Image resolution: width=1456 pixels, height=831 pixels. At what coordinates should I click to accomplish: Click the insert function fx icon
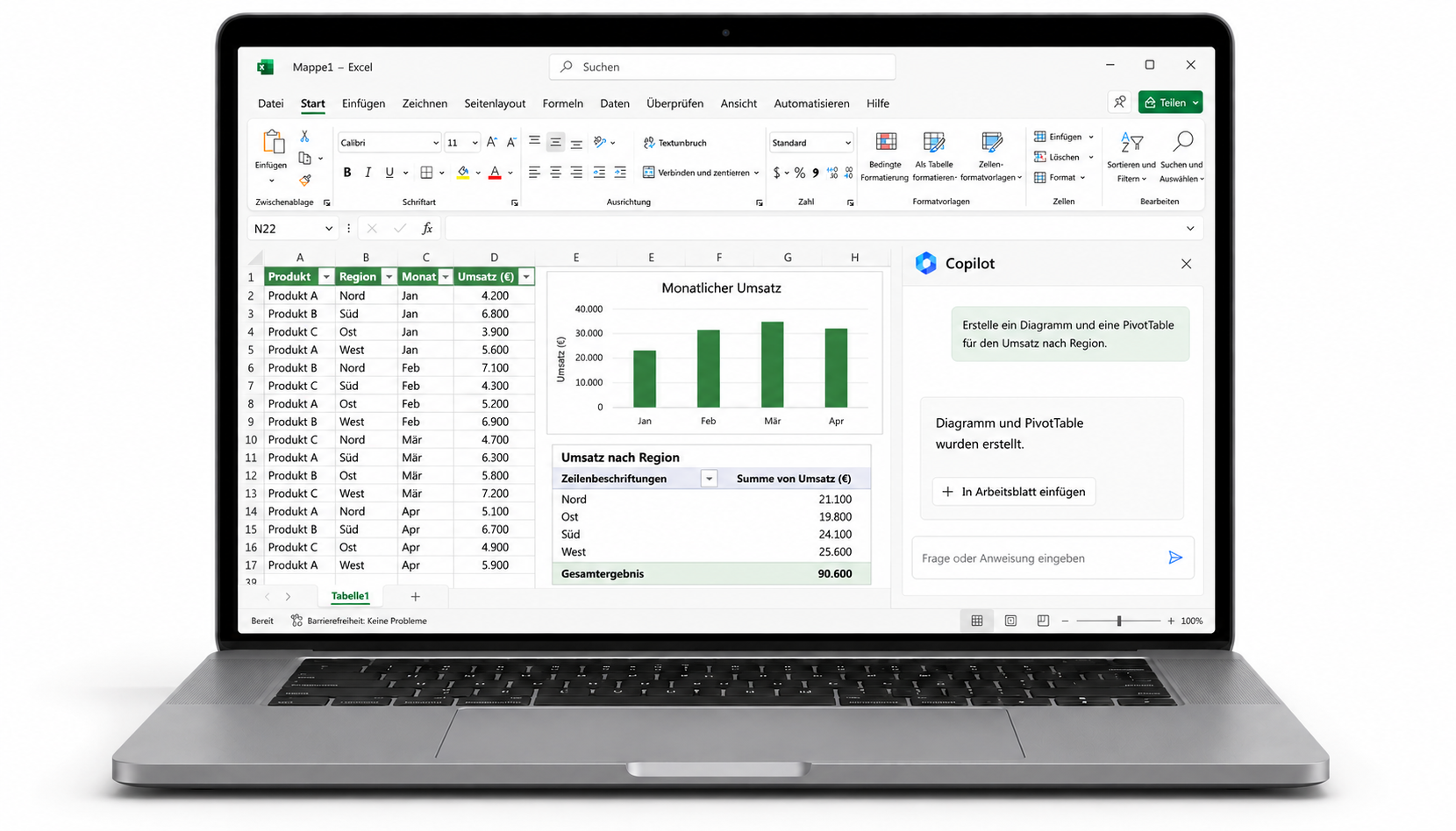click(x=427, y=228)
